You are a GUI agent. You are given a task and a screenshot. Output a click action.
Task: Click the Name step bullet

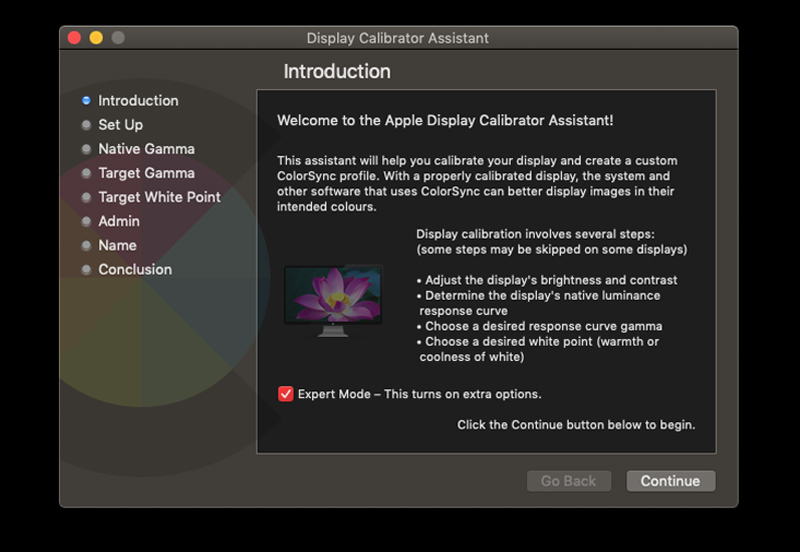point(87,245)
